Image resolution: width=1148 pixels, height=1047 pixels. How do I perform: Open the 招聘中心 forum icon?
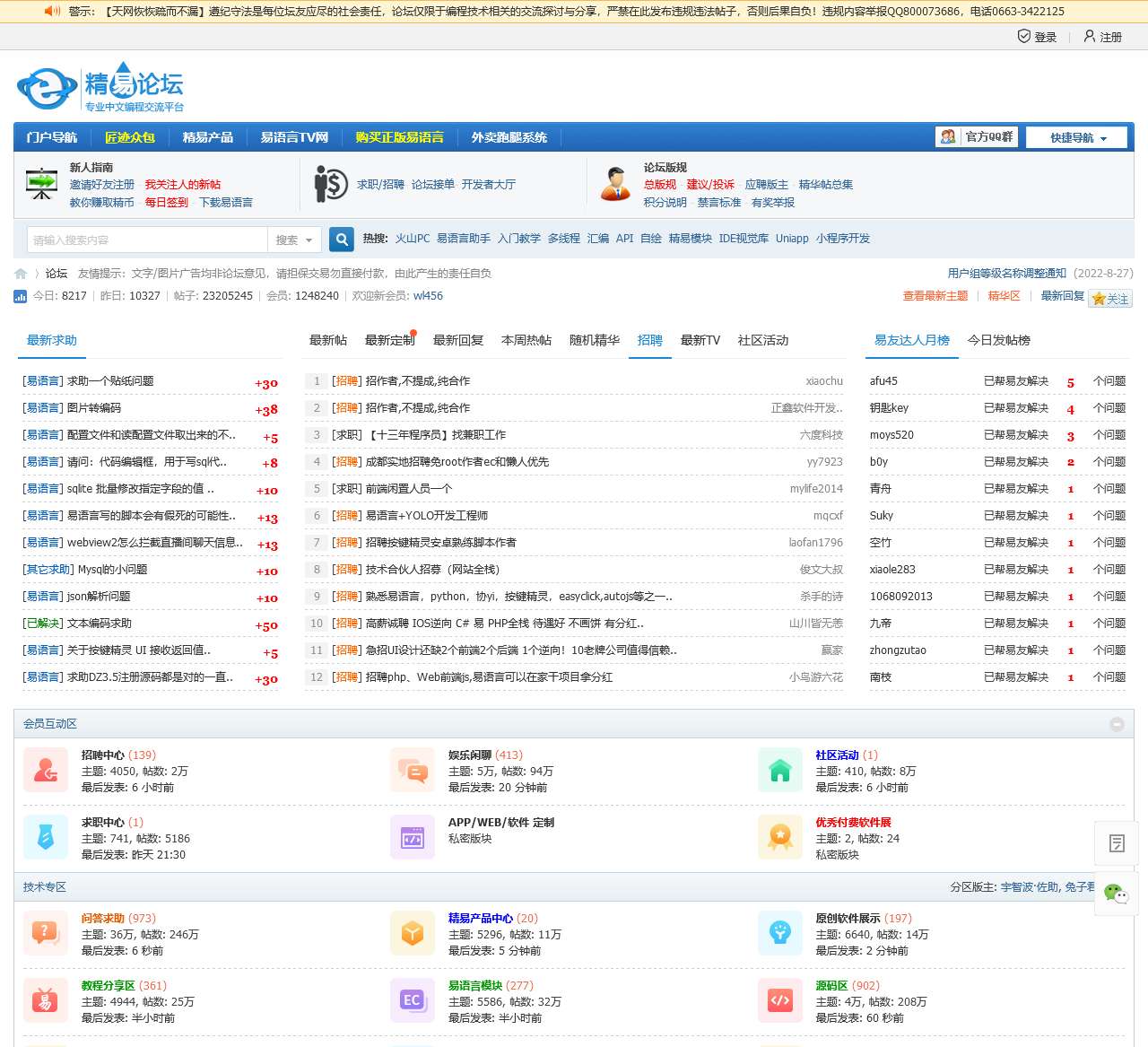46,771
